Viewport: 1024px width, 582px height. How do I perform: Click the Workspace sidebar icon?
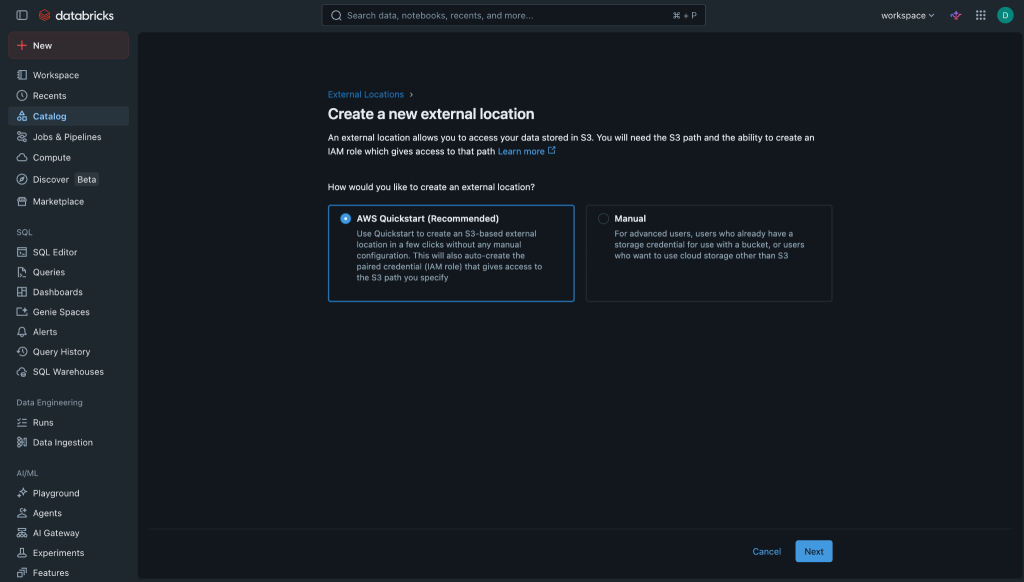22,75
